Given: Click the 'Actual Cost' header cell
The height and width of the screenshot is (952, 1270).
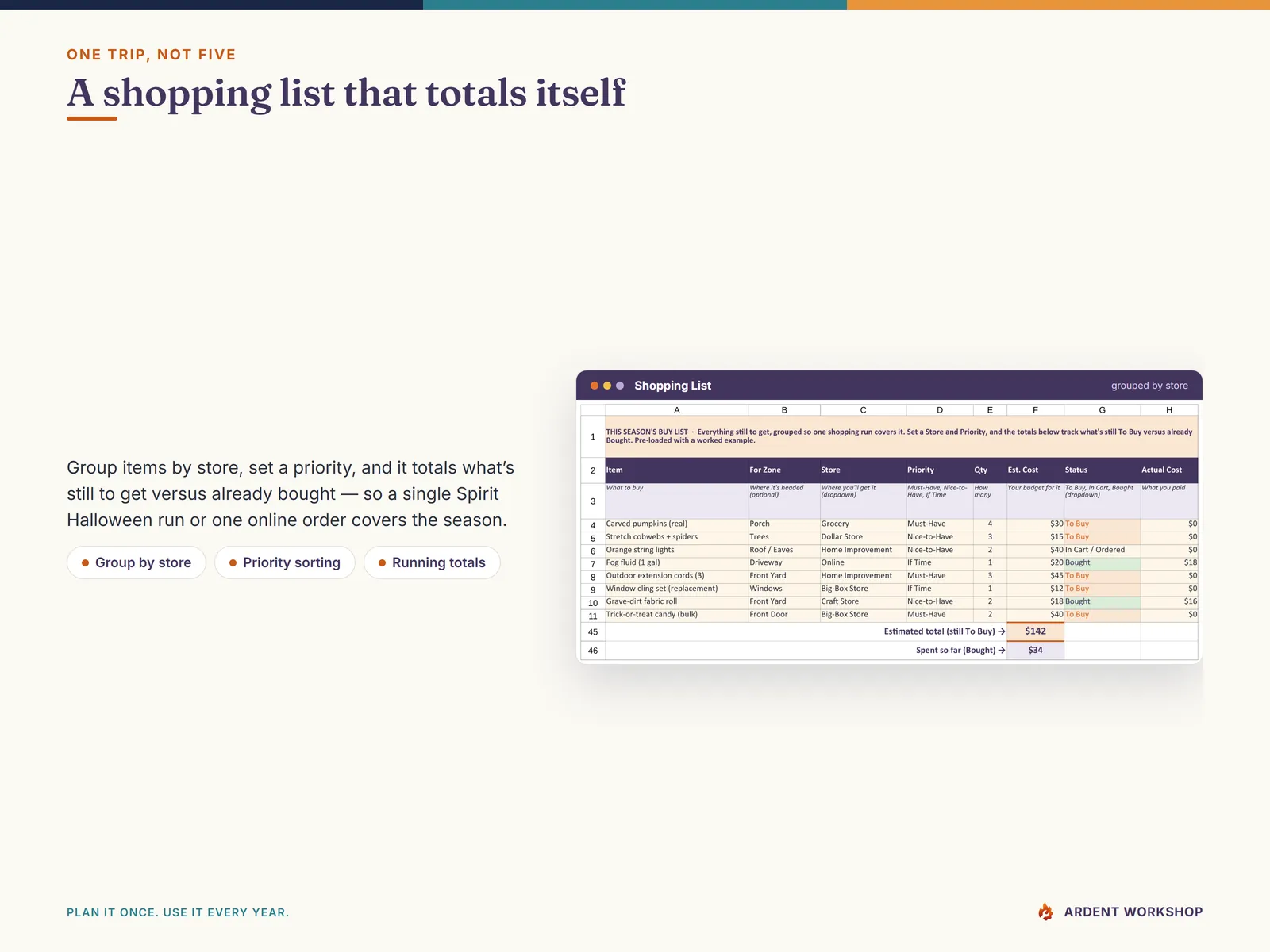Looking at the screenshot, I should click(1169, 470).
